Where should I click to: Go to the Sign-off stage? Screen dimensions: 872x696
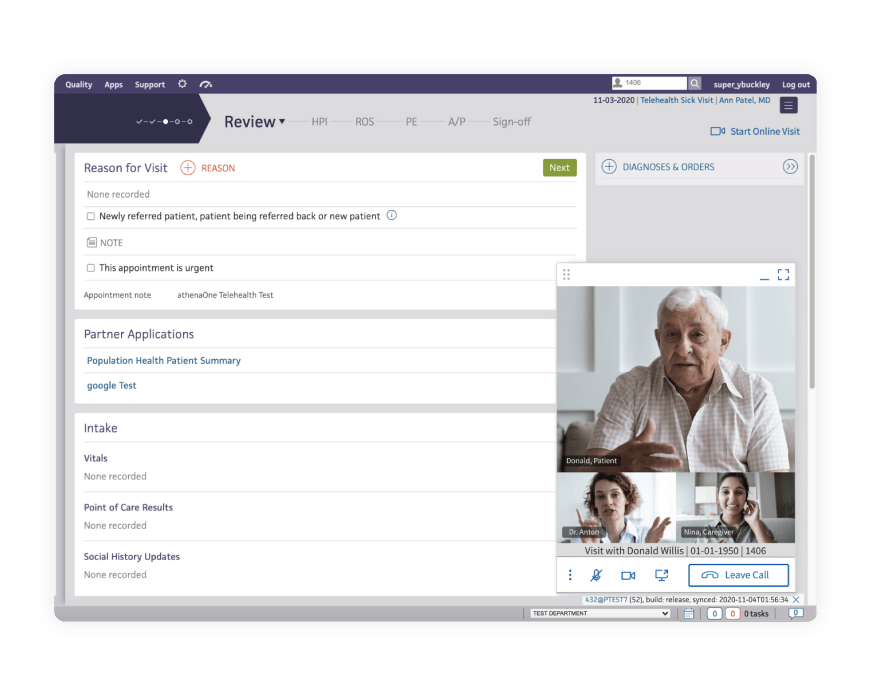click(512, 122)
